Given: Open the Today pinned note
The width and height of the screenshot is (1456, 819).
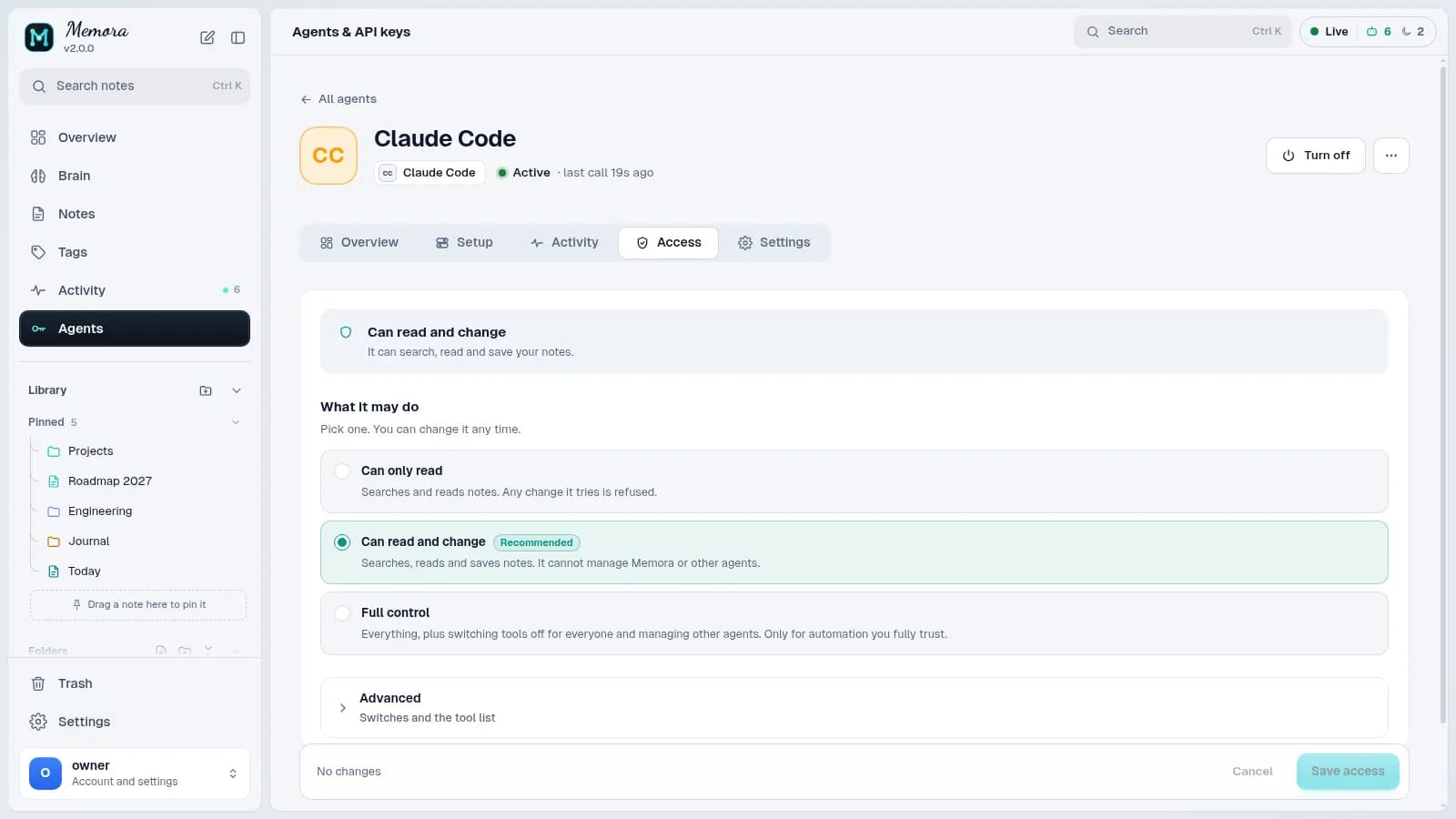Looking at the screenshot, I should (x=137, y=571).
